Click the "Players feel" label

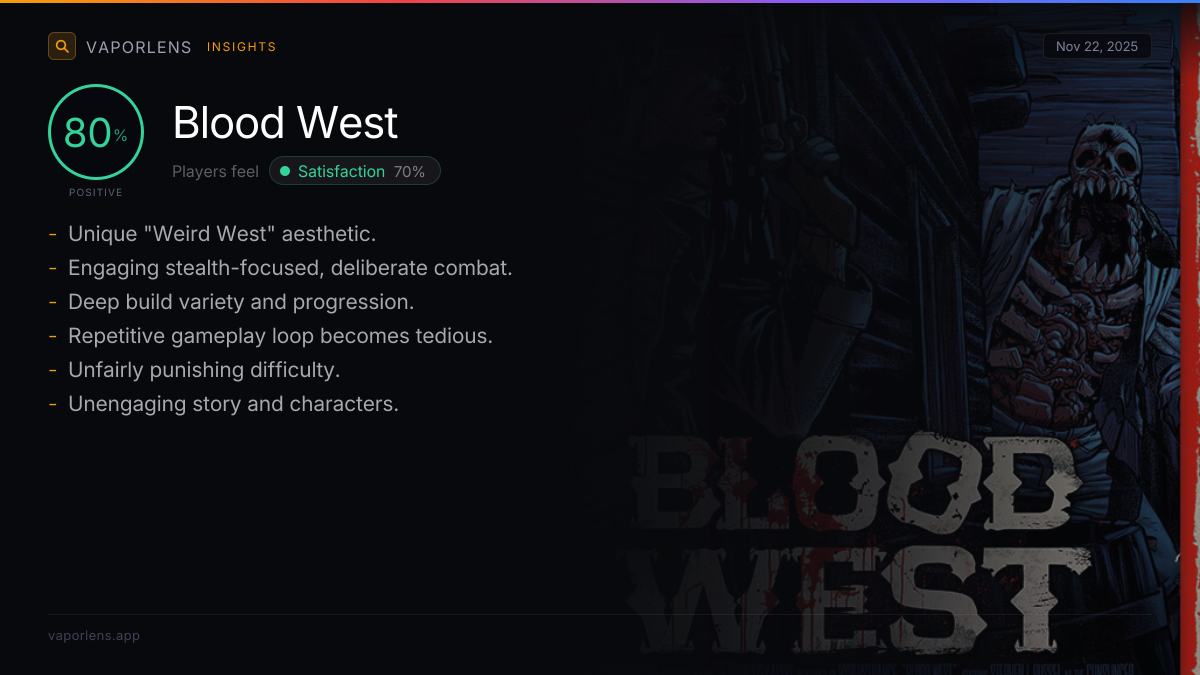point(215,171)
